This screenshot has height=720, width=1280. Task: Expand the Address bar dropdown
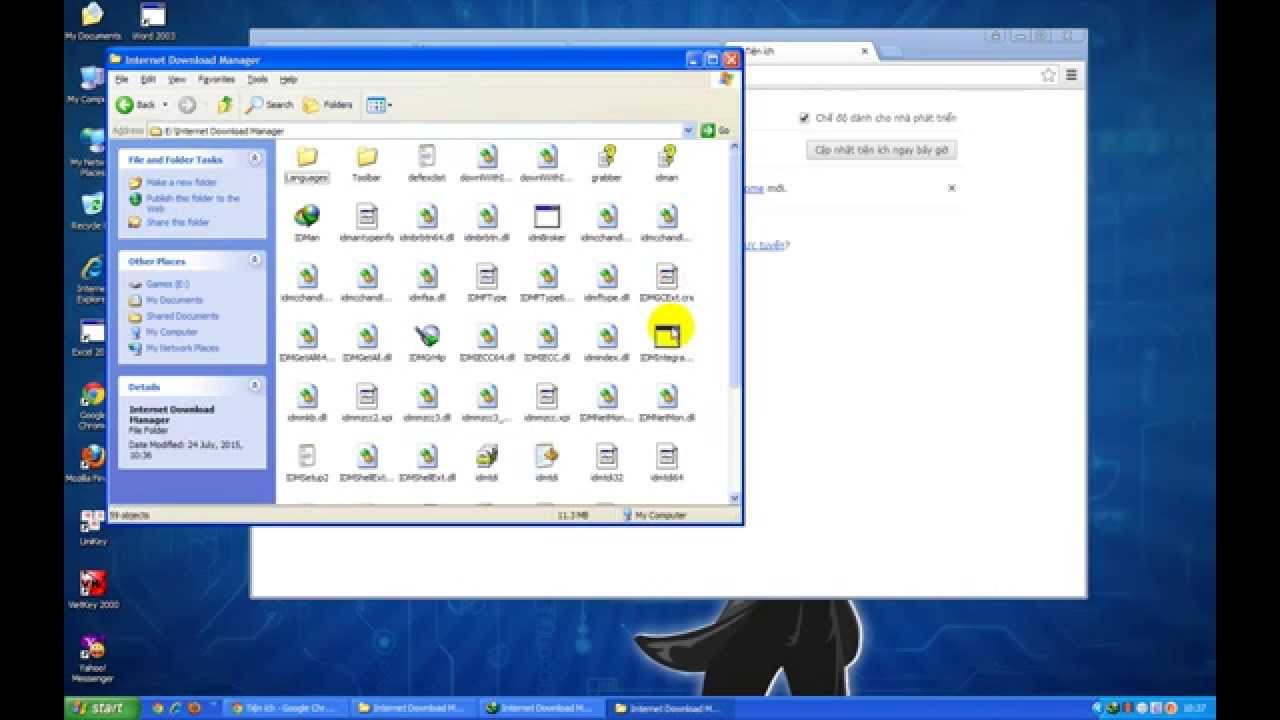pos(688,130)
